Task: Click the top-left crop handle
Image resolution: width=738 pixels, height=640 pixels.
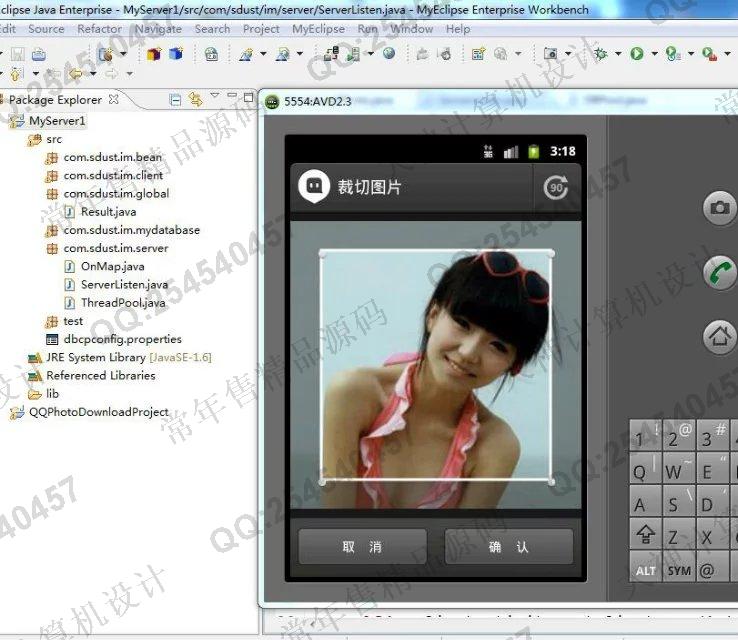Action: click(322, 255)
